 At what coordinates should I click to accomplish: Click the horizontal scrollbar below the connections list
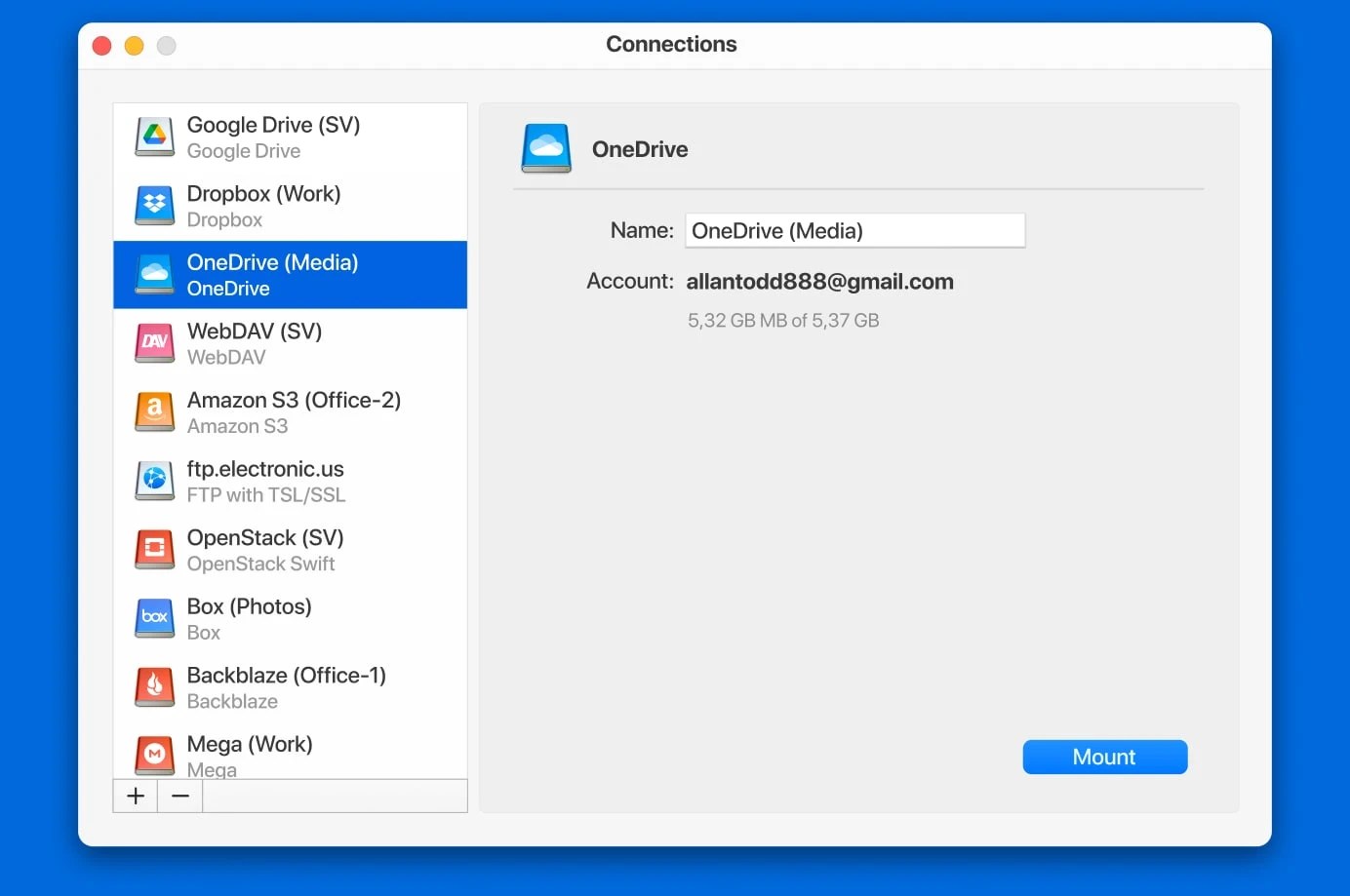pyautogui.click(x=335, y=796)
